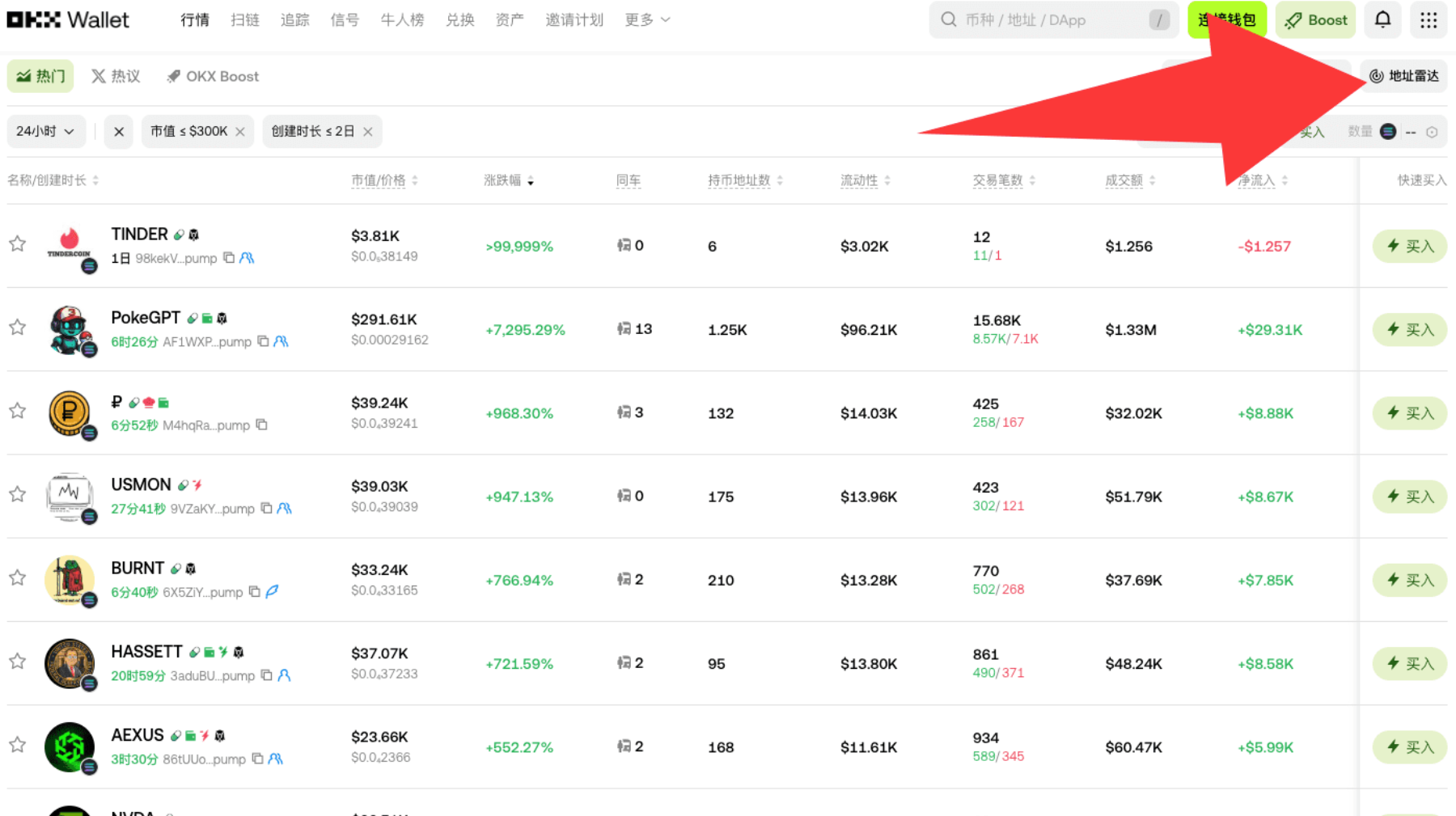Viewport: 1456px width, 816px height.
Task: Open the 24小时 timeframe dropdown
Action: coord(45,132)
